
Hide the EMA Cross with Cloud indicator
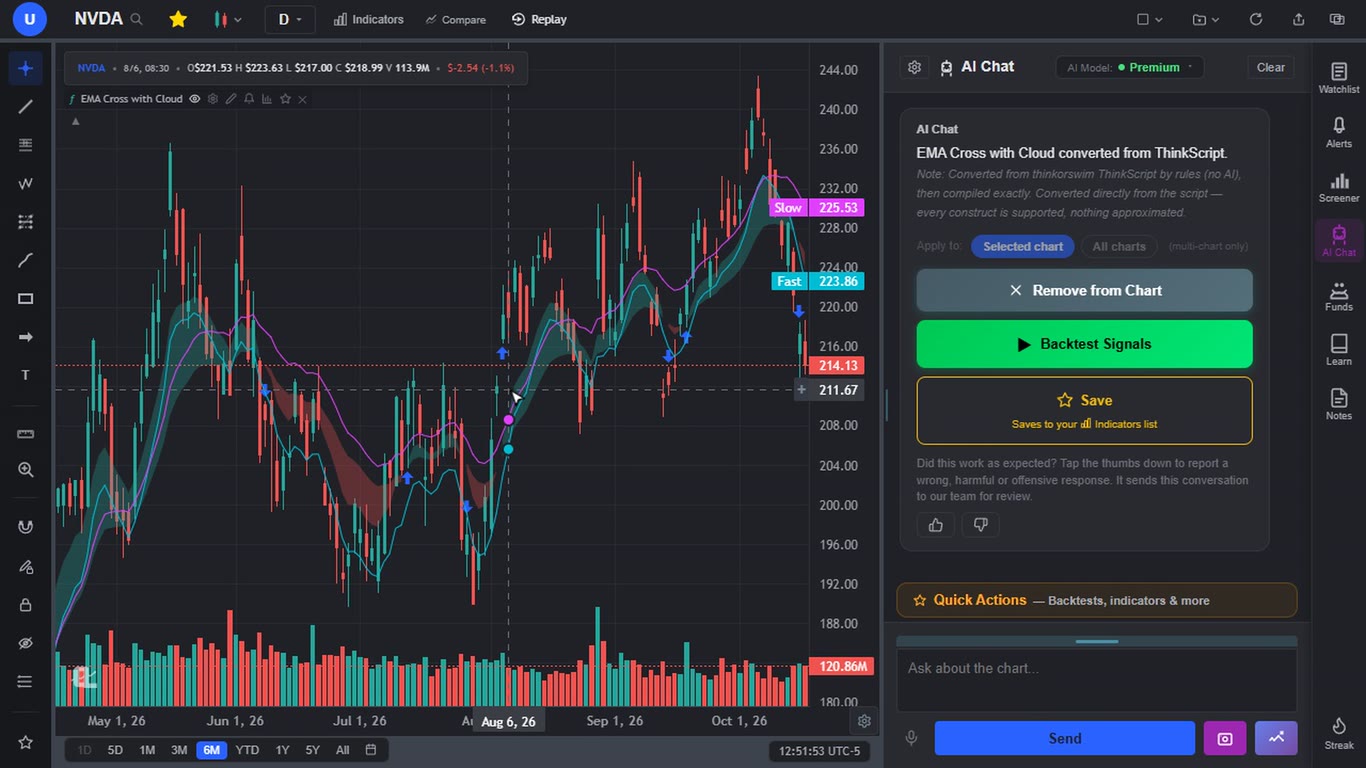[x=195, y=99]
